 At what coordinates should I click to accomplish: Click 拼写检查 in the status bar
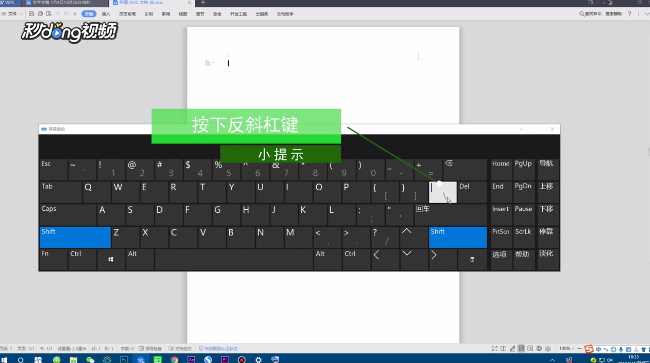(150, 349)
